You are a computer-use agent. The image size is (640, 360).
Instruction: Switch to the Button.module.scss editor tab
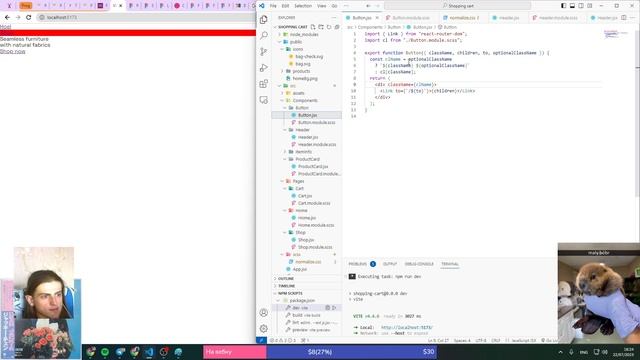pos(411,18)
